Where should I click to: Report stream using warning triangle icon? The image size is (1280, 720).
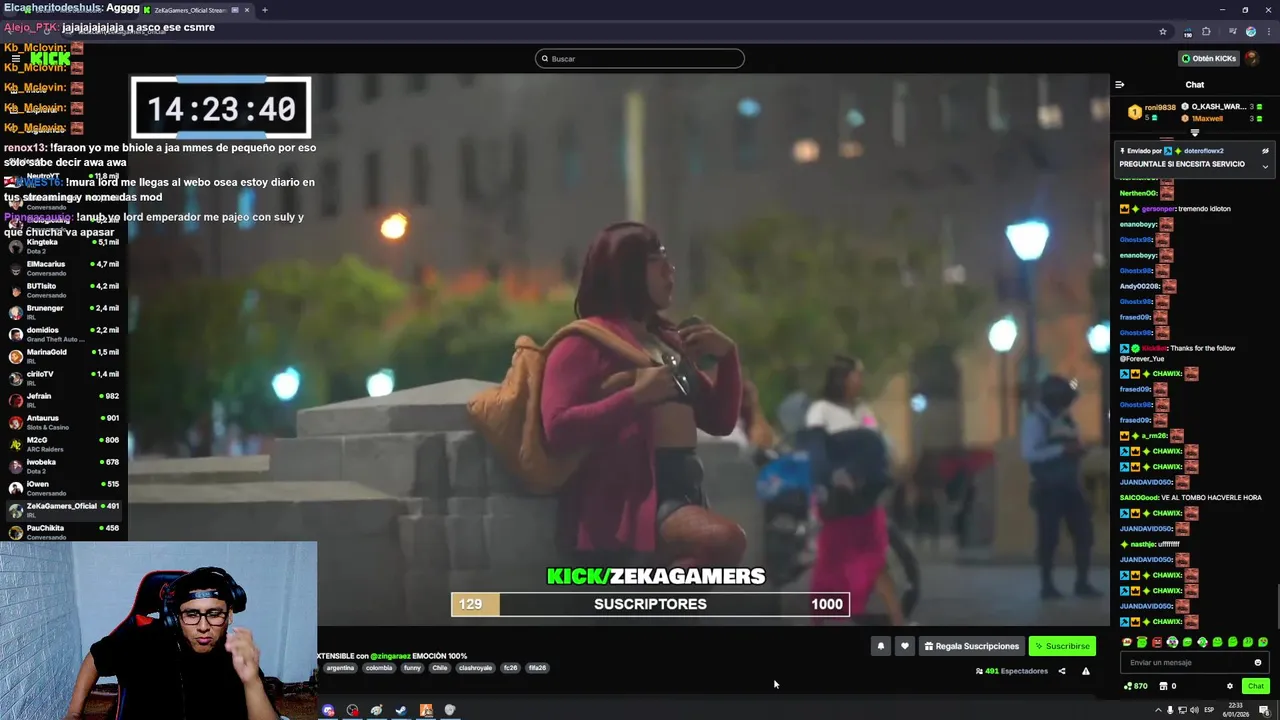point(1086,671)
